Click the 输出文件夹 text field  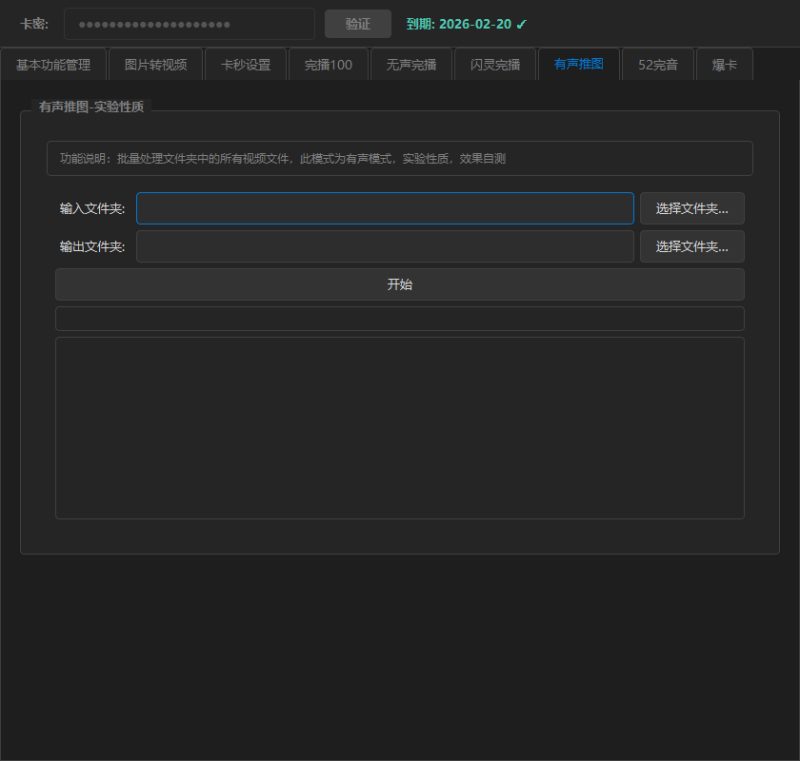[384, 246]
